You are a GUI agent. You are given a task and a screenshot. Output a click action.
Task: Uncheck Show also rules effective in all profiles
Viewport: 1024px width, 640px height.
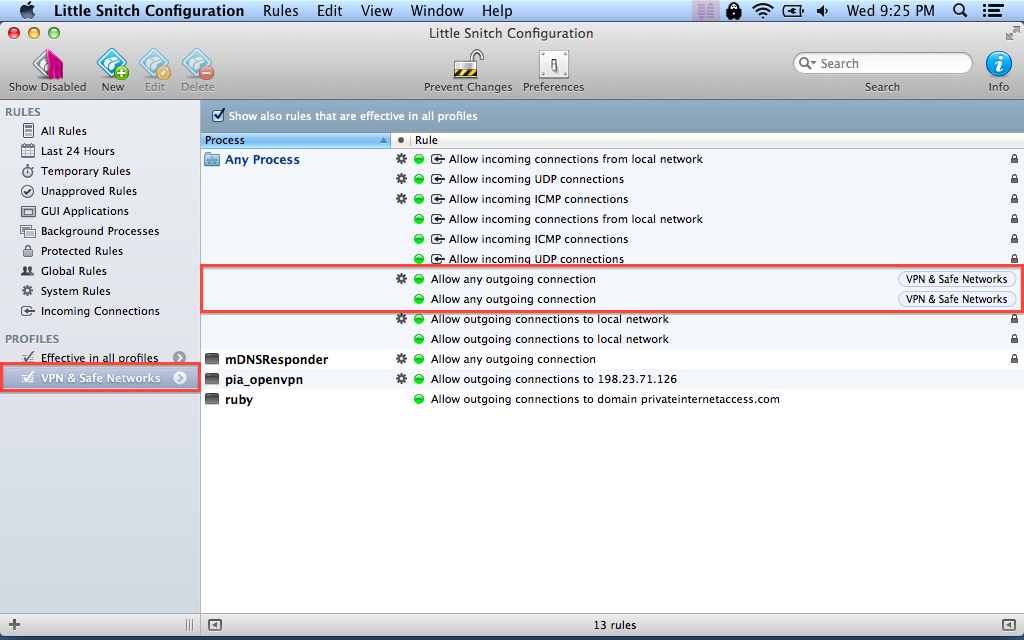[219, 116]
